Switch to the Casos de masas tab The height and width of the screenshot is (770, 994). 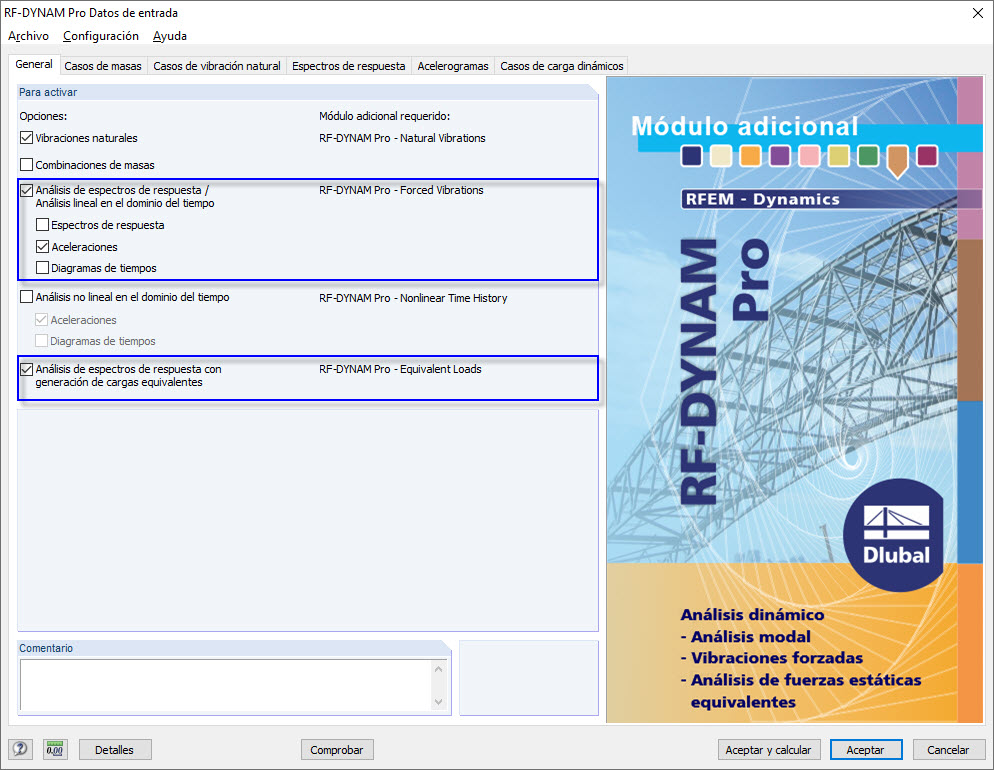coord(103,65)
